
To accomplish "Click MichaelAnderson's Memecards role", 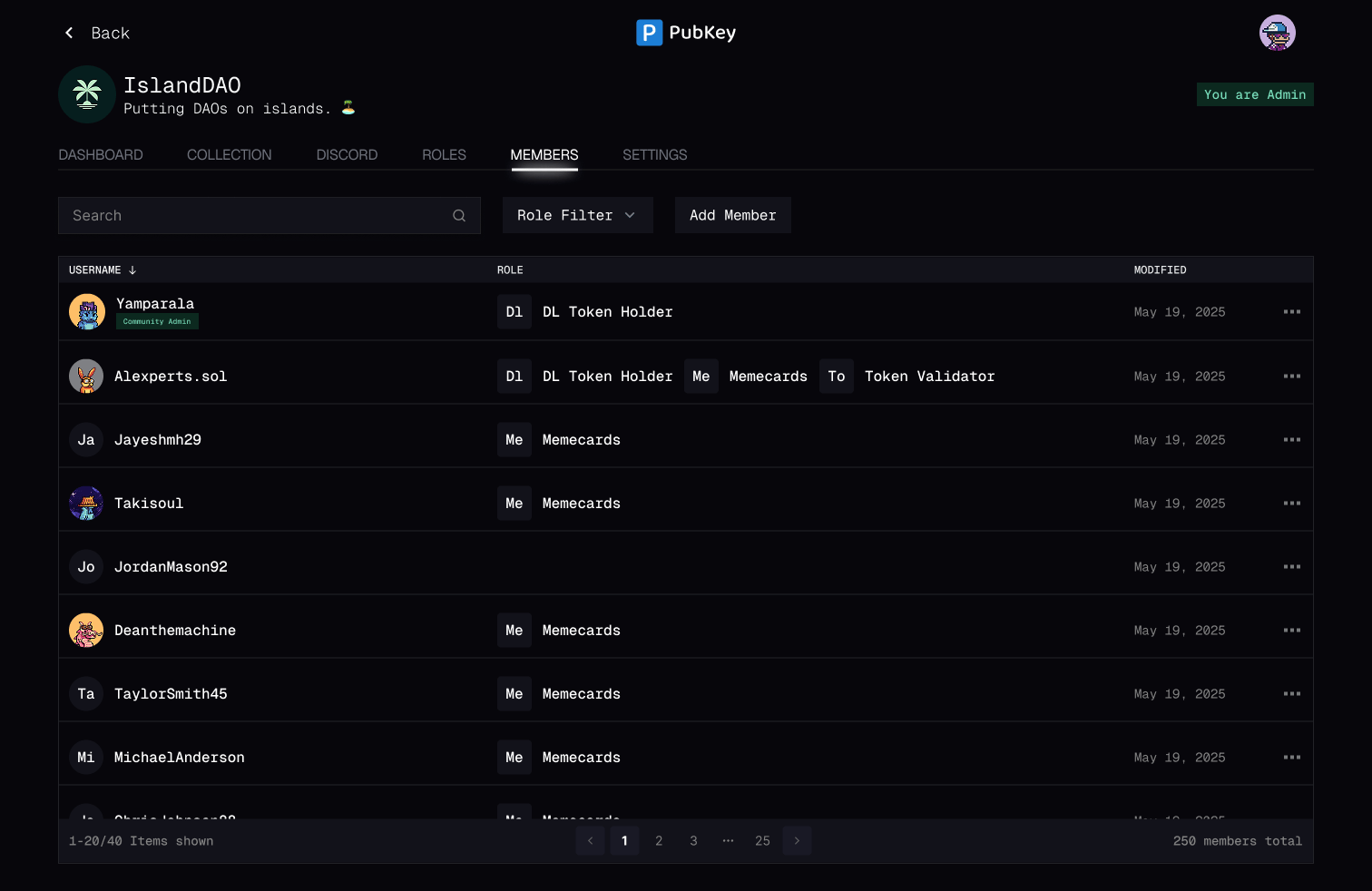I will click(559, 758).
